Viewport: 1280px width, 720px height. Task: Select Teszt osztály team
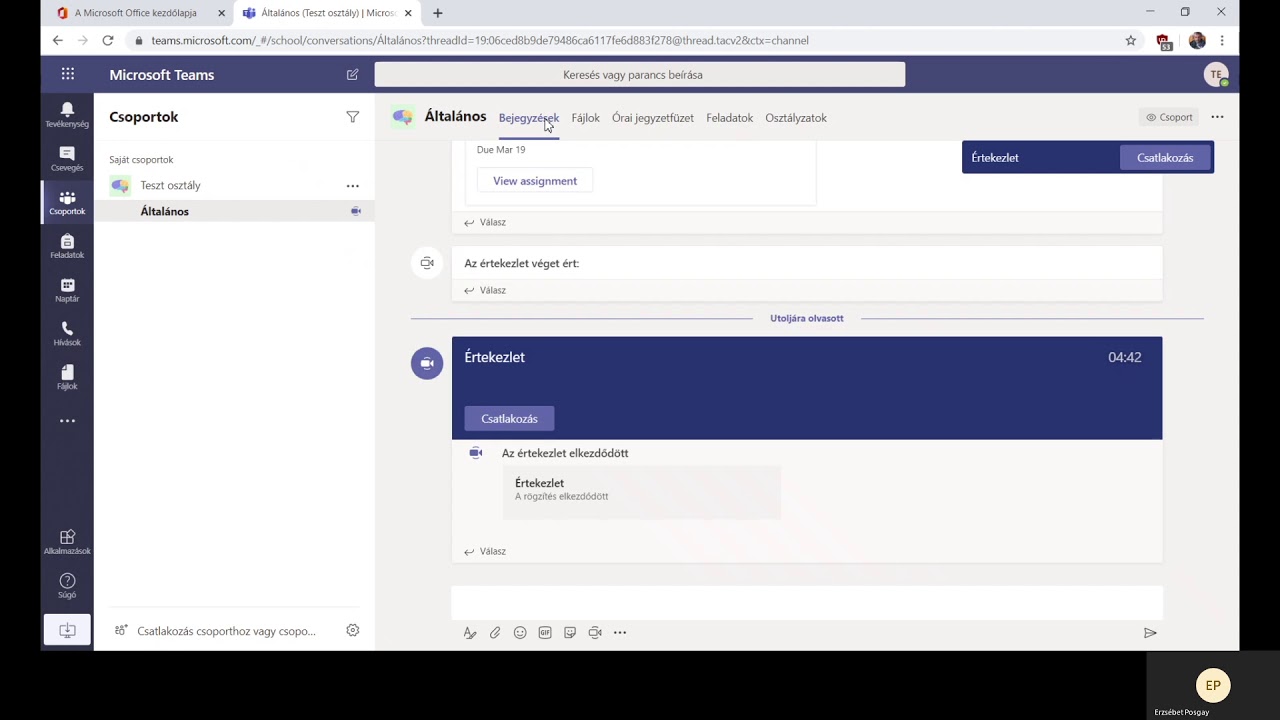(x=234, y=185)
